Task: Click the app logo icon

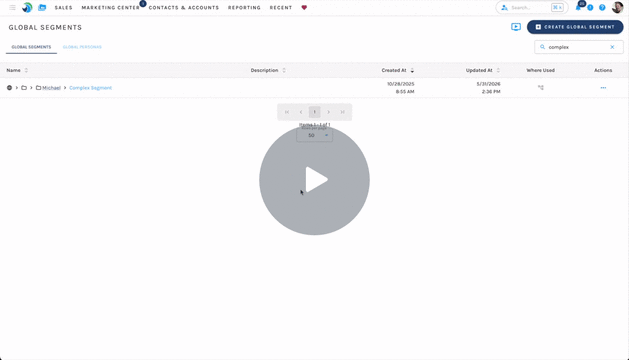Action: (27, 7)
